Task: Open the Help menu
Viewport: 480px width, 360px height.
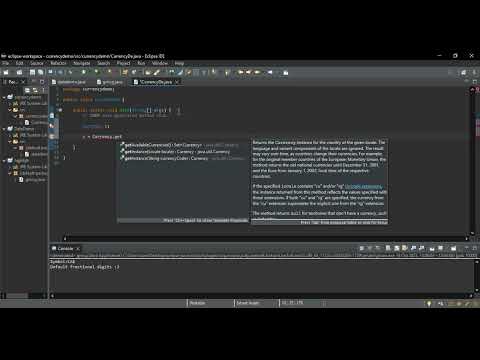Action: pyautogui.click(x=179, y=63)
